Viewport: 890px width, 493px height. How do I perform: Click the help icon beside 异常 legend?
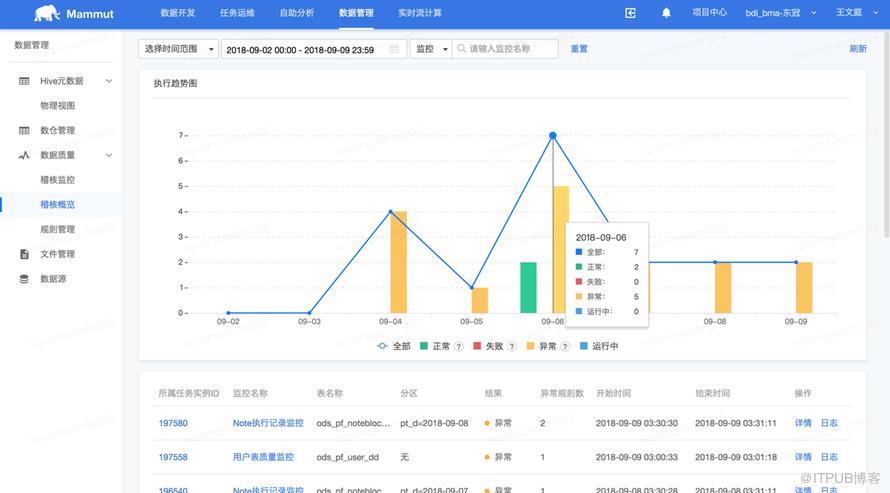[x=565, y=347]
